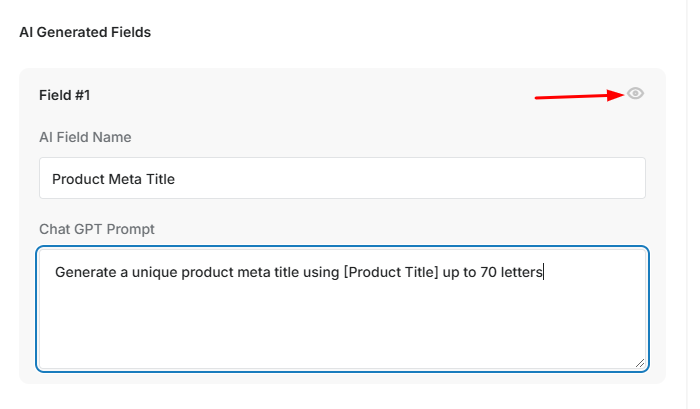Click the words "up to" in the prompt
Viewport: 700px width, 409px height.
click(459, 272)
